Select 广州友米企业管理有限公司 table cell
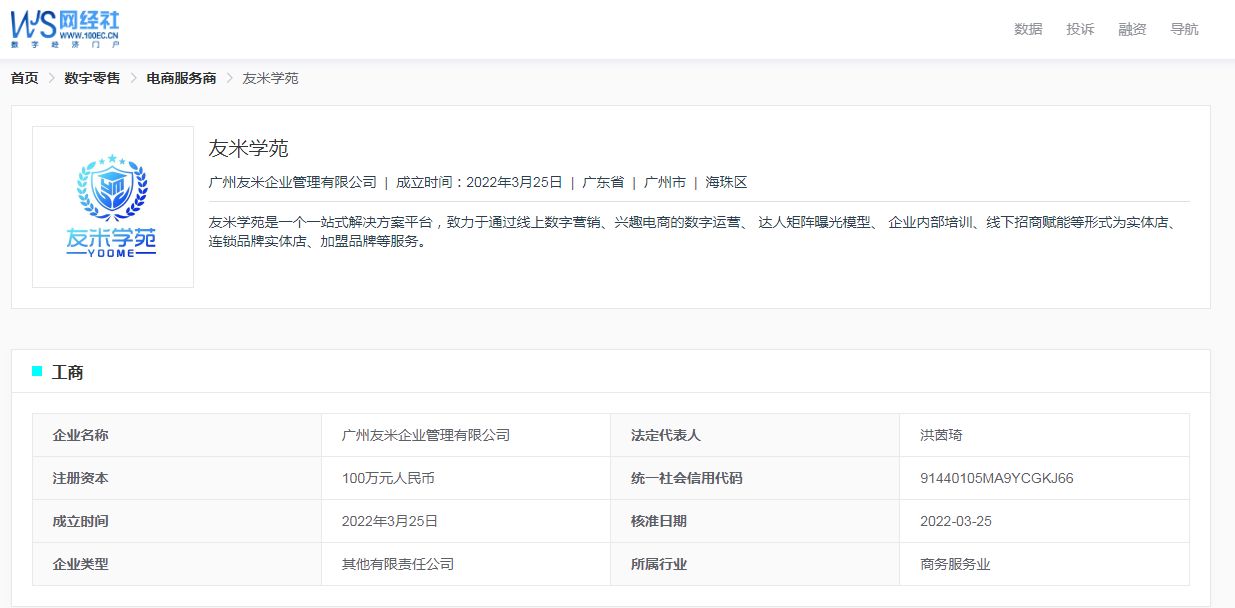 pos(466,435)
